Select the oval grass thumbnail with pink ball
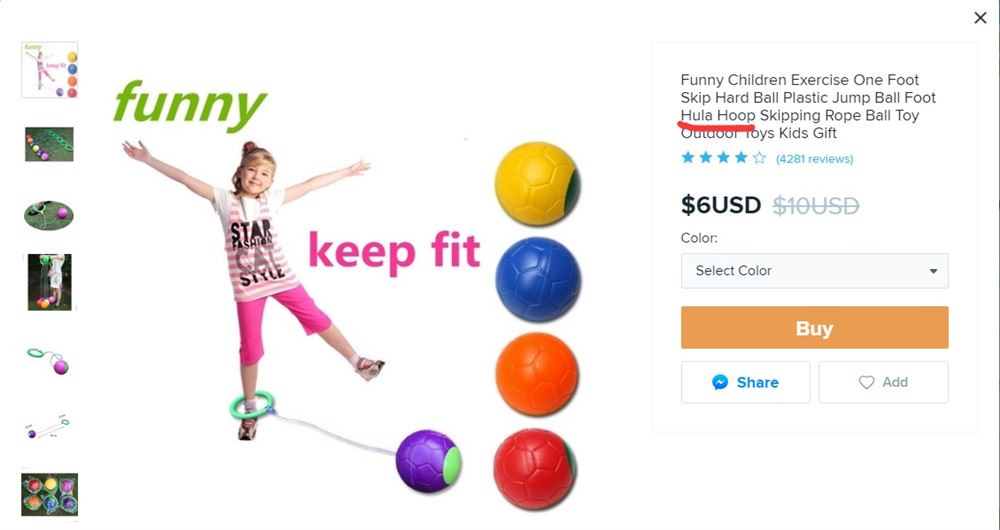This screenshot has height=530, width=1000. [x=49, y=215]
